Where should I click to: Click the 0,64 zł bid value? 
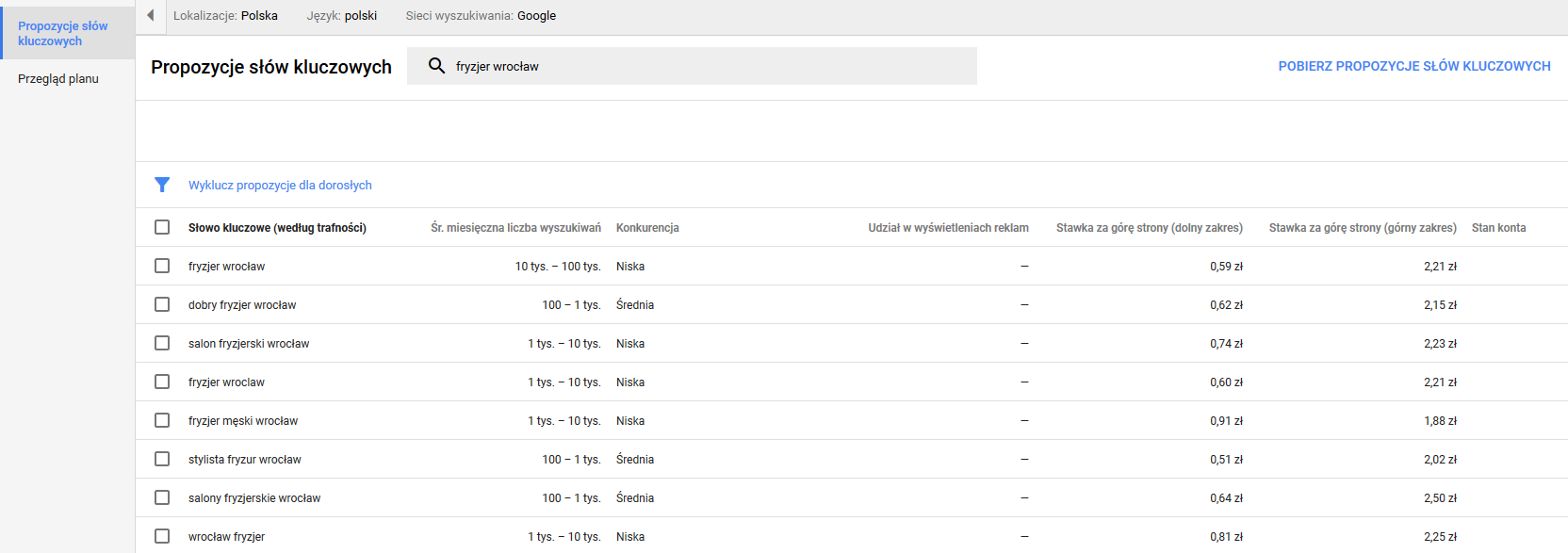[1226, 497]
